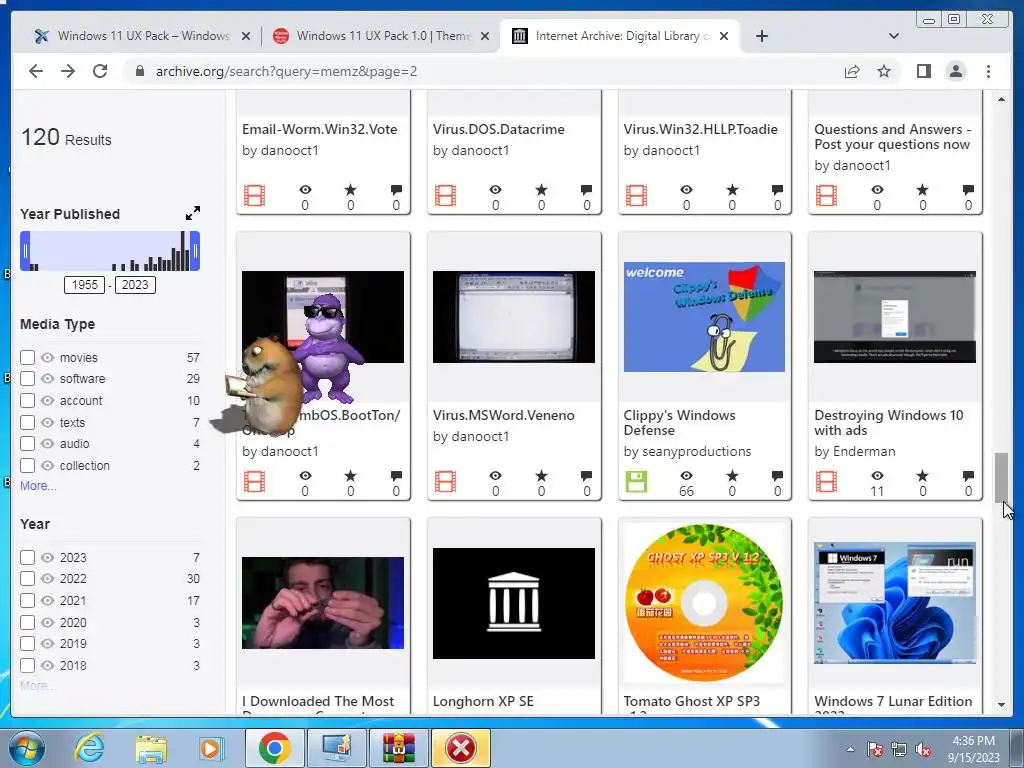Screen dimensions: 1024x768
Task: Launch Internet Explorer from the taskbar
Action: [88, 748]
